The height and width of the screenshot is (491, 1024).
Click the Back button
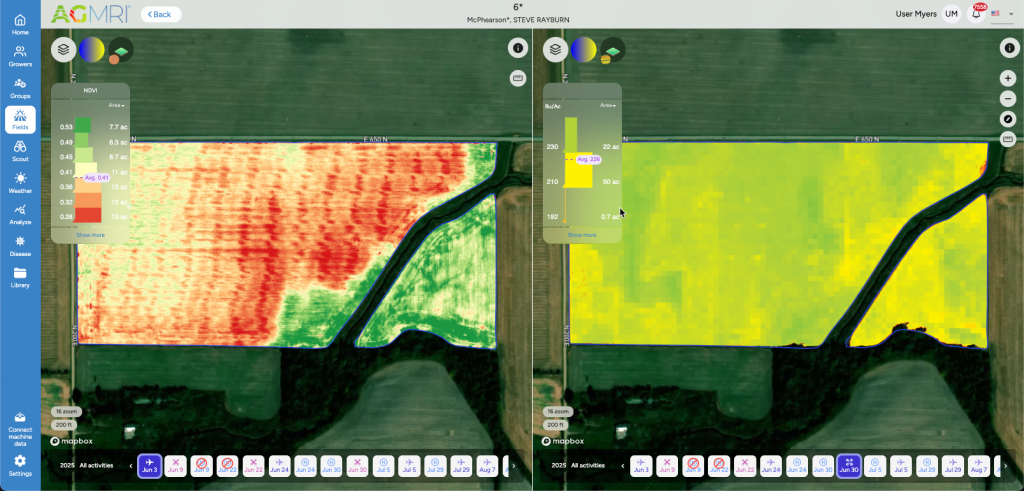tap(161, 14)
